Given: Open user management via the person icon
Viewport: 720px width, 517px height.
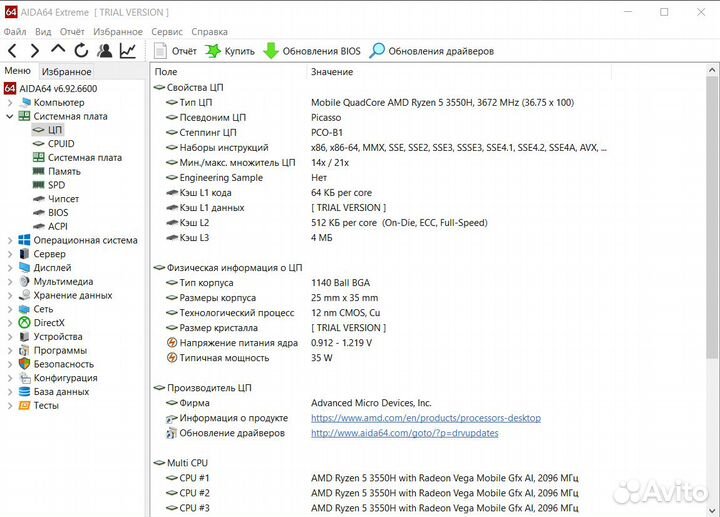Looking at the screenshot, I should [x=105, y=51].
